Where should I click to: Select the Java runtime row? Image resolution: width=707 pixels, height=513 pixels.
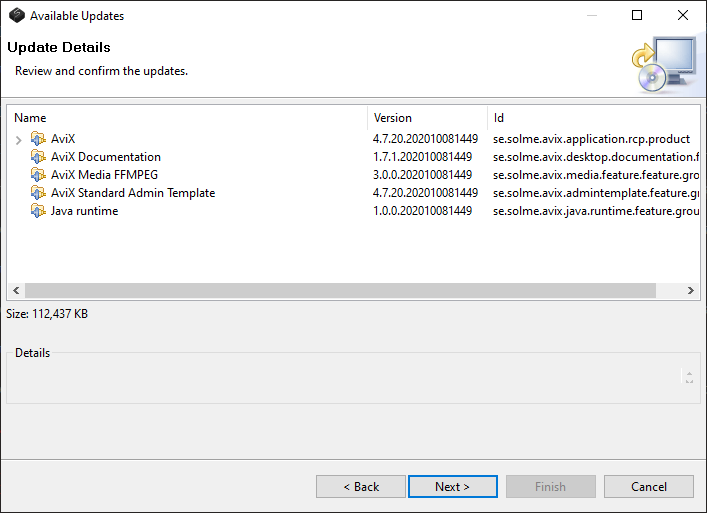pos(84,211)
